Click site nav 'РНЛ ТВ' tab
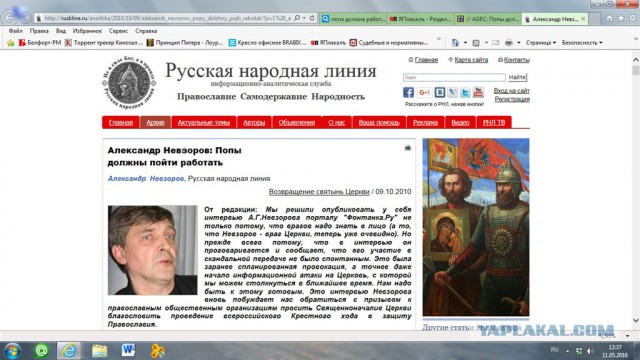This screenshot has width=640, height=360. (494, 122)
